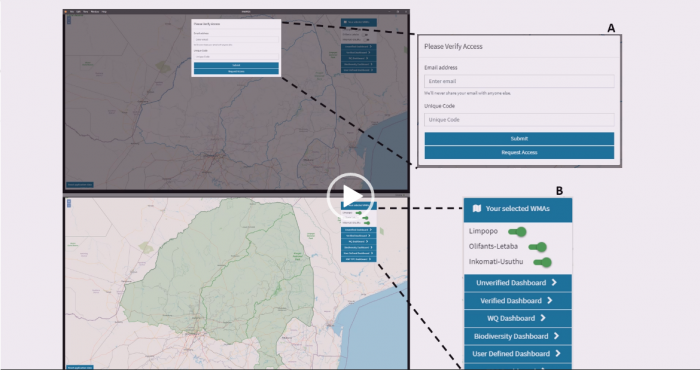
Task: Click the Enter email input field
Action: (x=519, y=81)
